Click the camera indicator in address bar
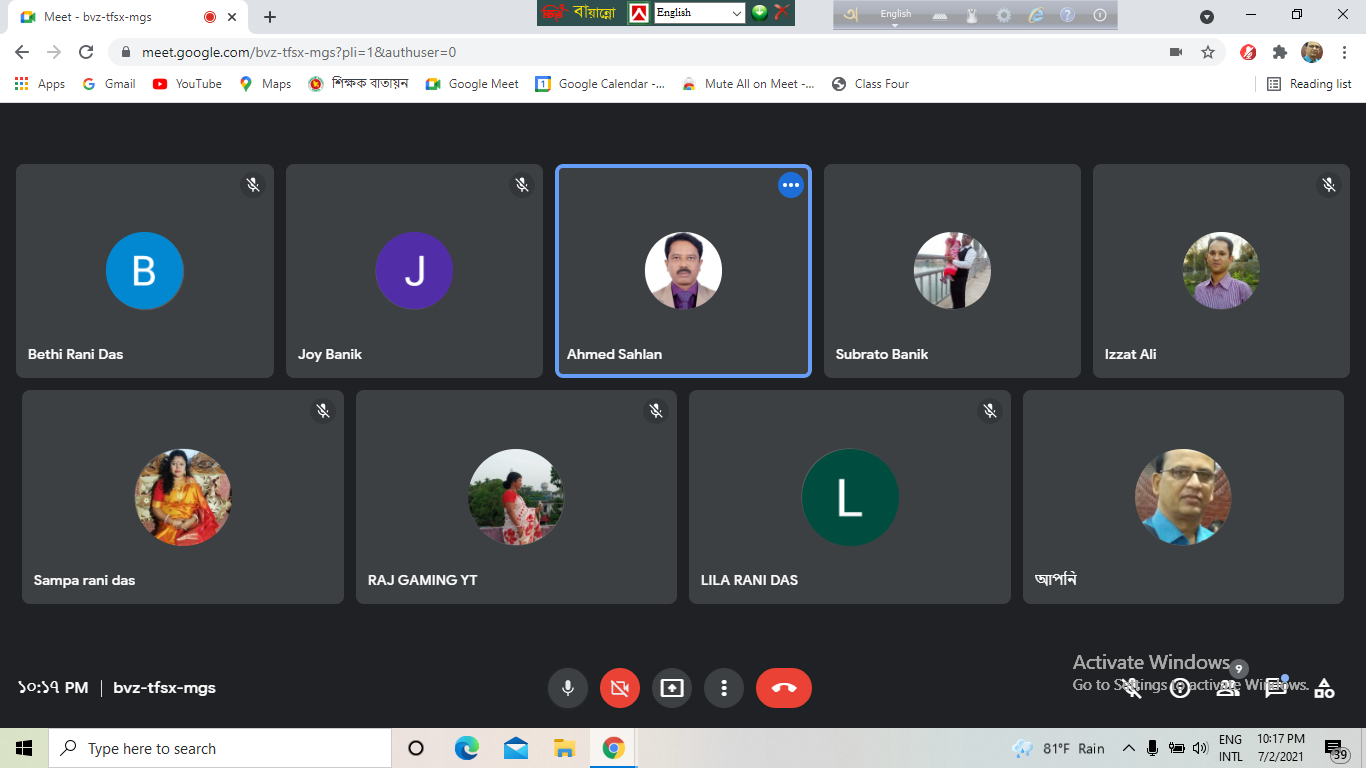Screen dimensions: 1366x768 (1176, 52)
